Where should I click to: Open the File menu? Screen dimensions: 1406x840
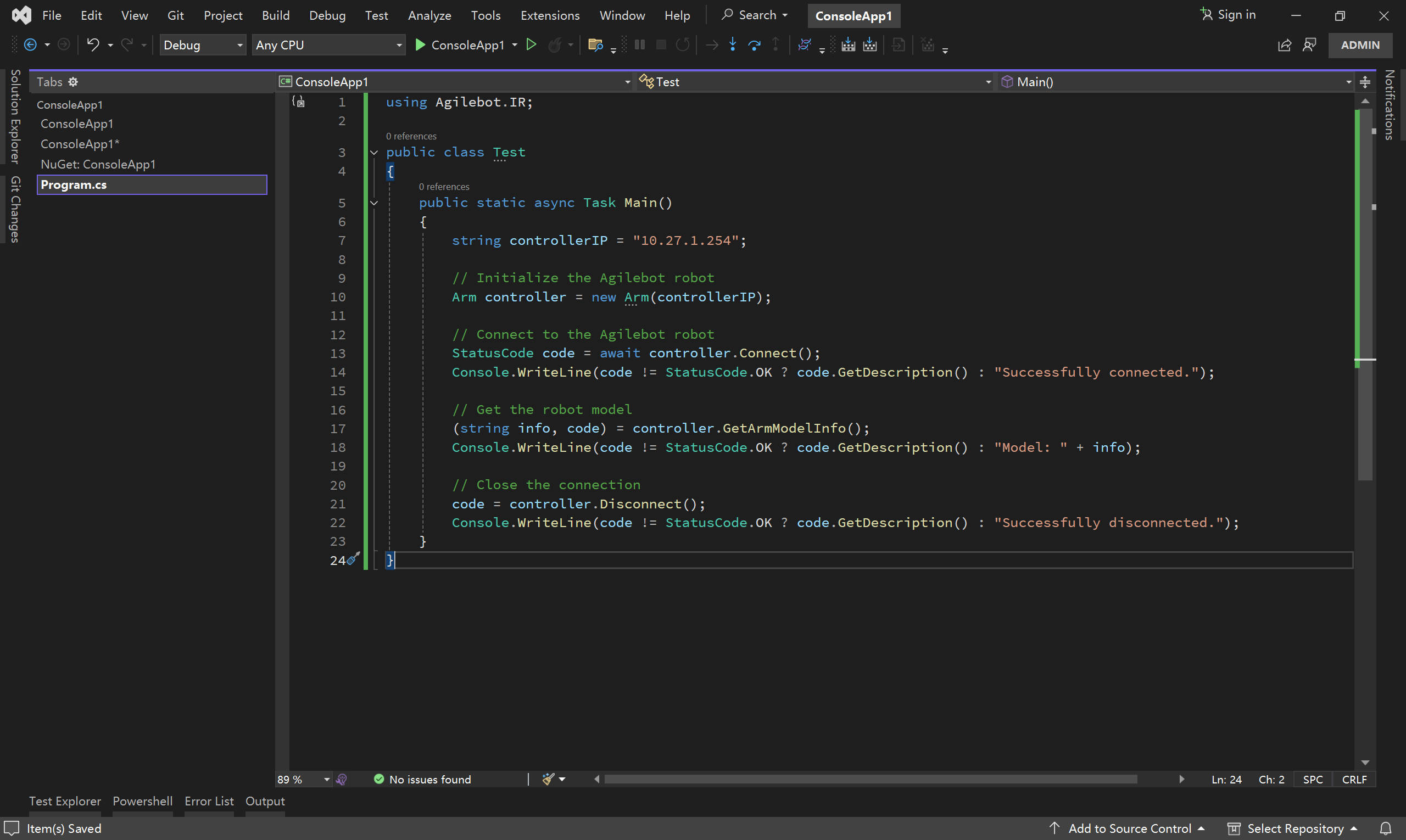tap(52, 15)
